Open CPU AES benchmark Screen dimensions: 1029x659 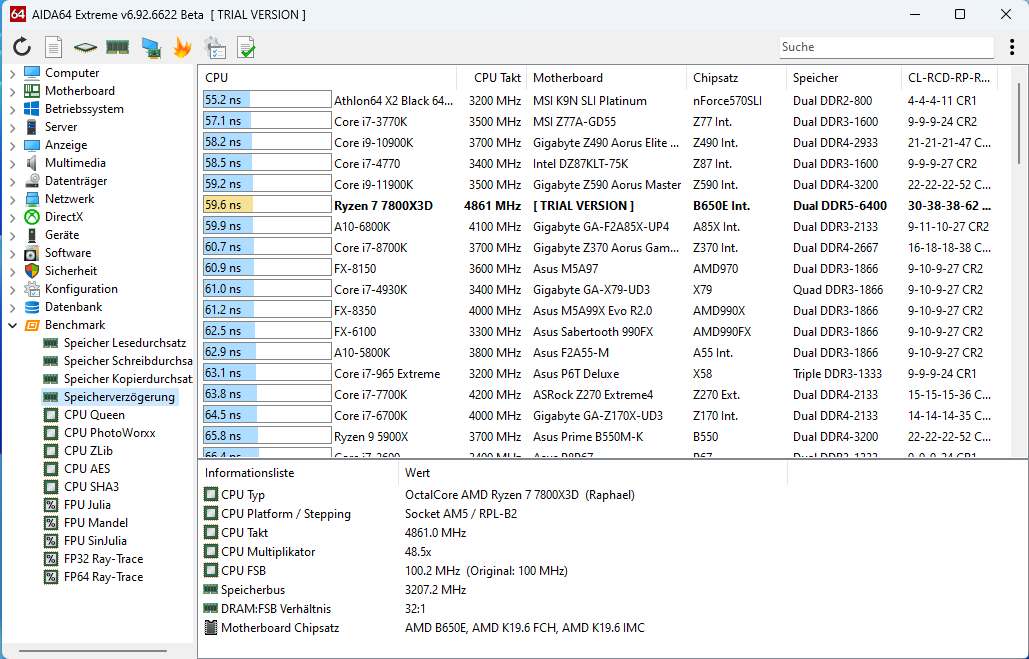point(87,469)
